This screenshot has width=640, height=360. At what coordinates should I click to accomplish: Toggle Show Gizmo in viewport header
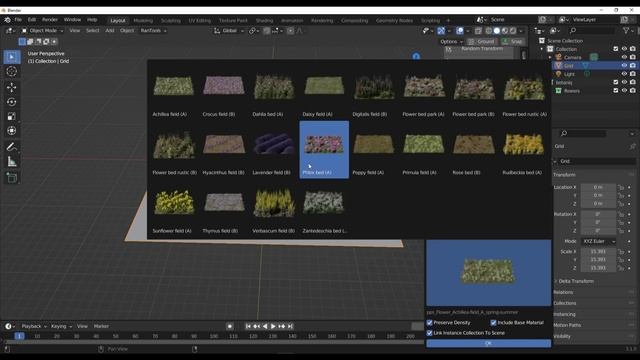(441, 31)
